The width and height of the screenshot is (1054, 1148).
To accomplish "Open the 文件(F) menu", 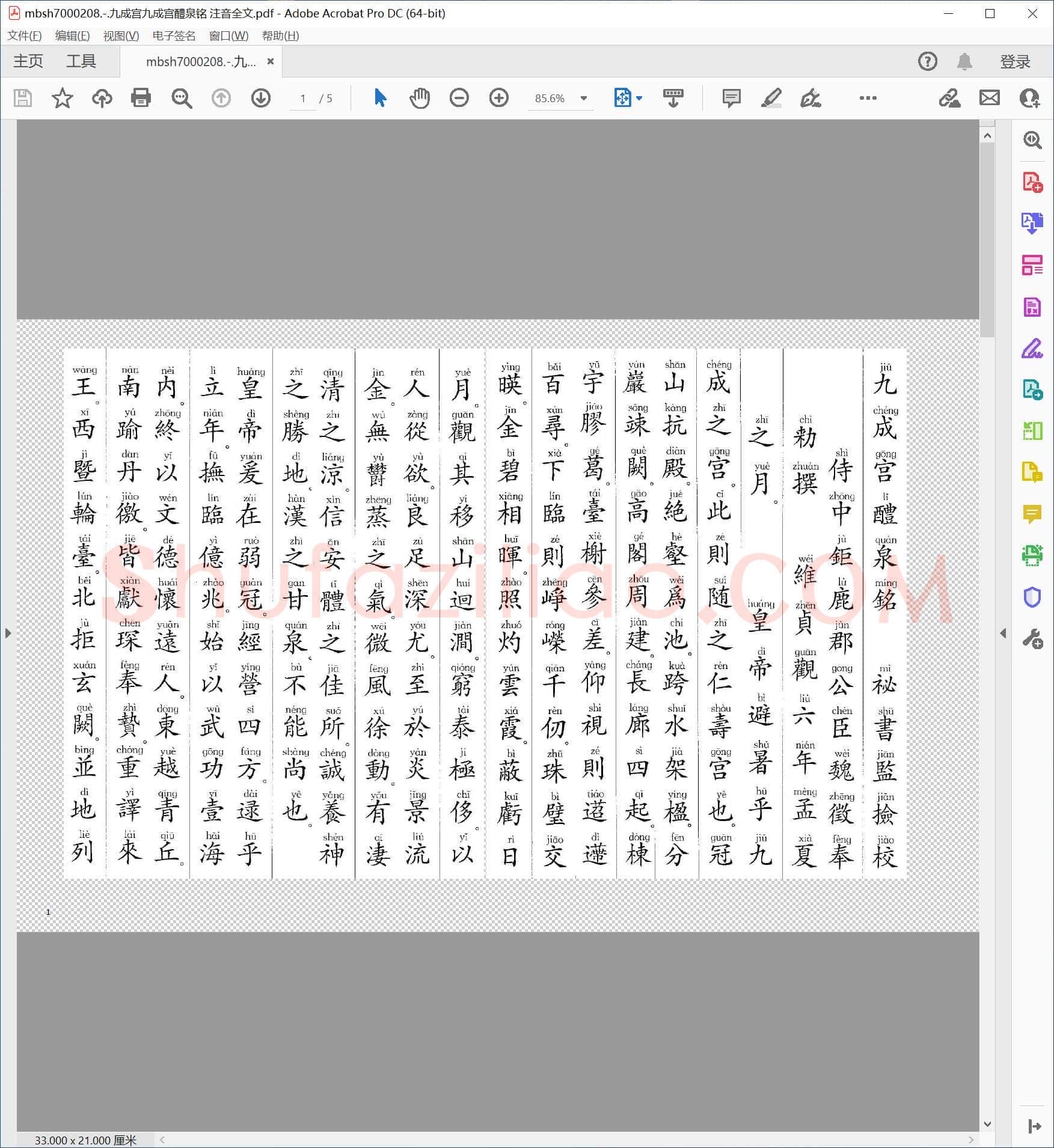I will pyautogui.click(x=24, y=36).
